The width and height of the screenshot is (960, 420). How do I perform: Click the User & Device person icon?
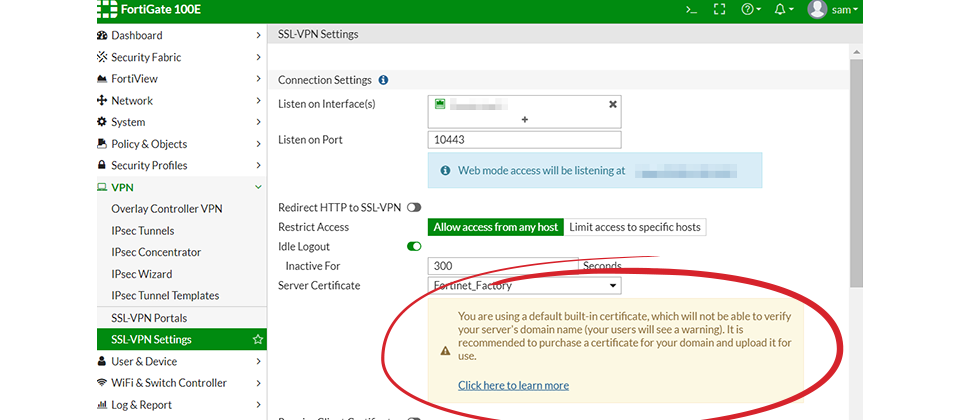pos(102,361)
